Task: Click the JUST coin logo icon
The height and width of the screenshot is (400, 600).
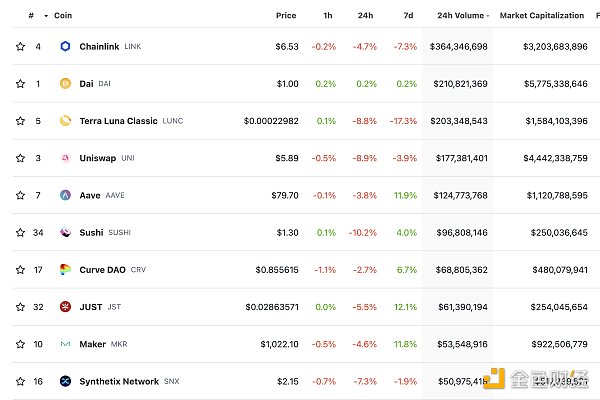Action: (66, 307)
